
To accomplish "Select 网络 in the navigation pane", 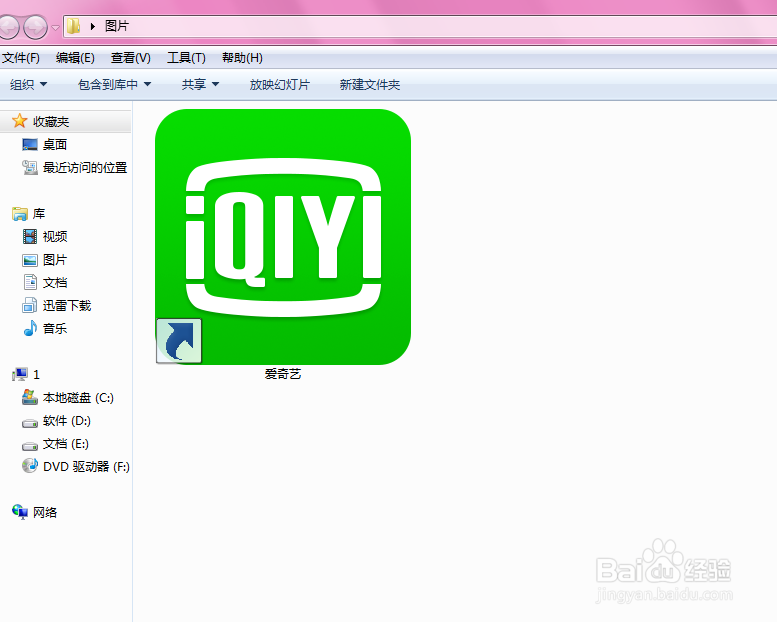I will click(45, 512).
